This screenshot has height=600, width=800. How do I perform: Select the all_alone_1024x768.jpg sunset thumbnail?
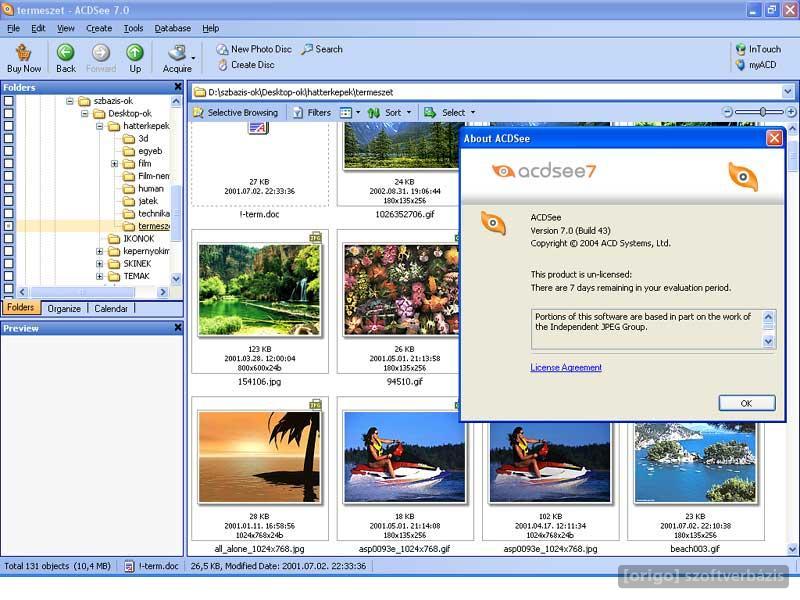[259, 458]
